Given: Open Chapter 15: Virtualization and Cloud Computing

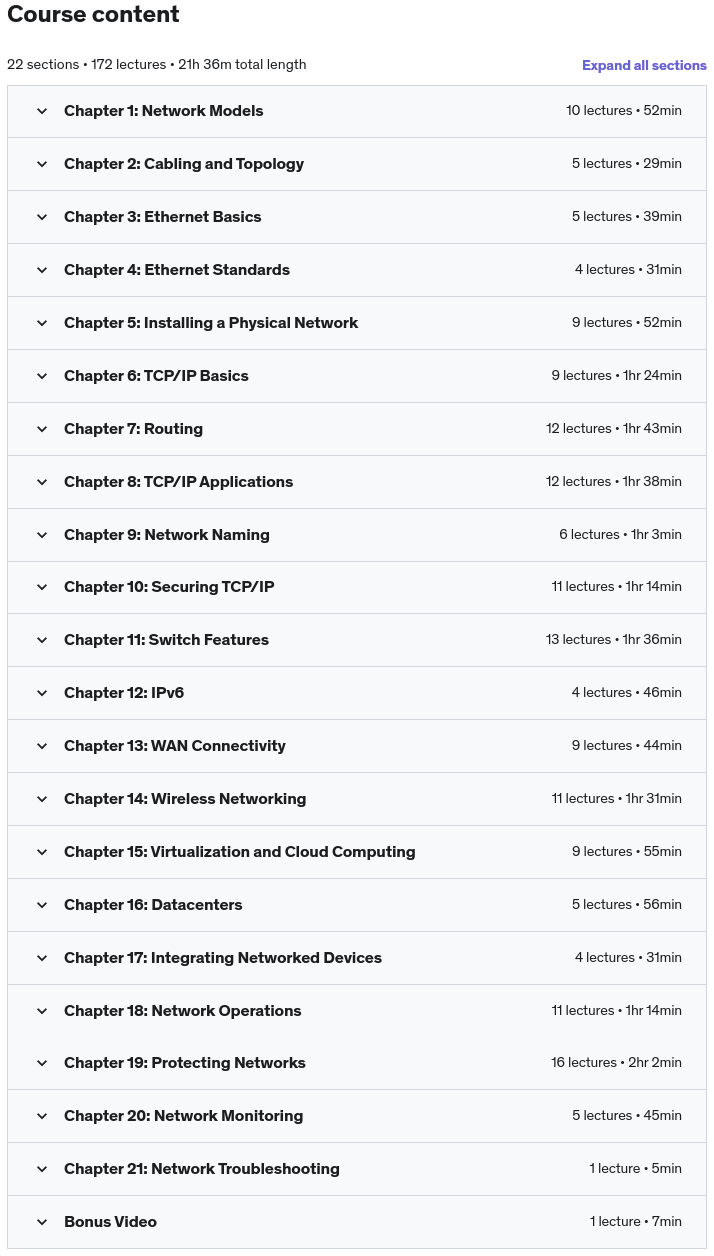Looking at the screenshot, I should tap(357, 852).
